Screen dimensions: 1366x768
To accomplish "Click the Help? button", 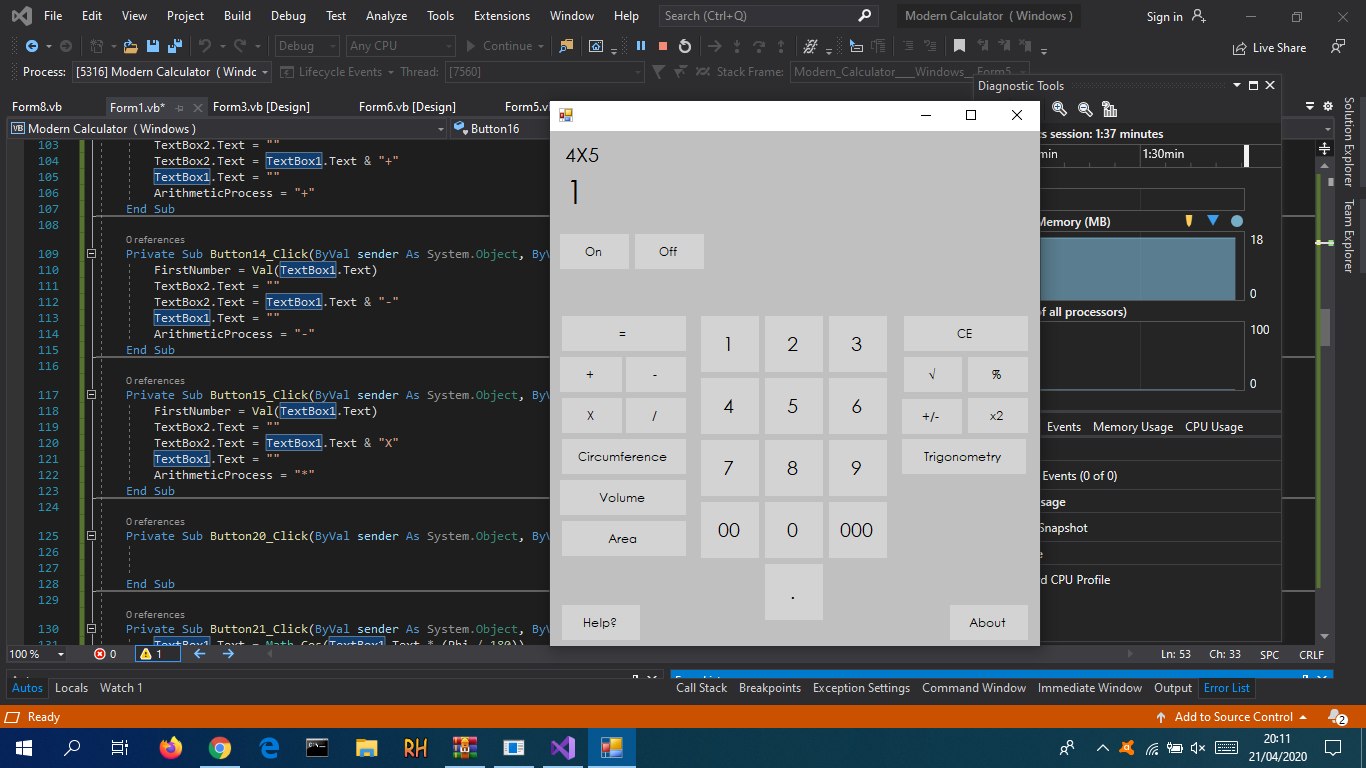I will tap(600, 623).
